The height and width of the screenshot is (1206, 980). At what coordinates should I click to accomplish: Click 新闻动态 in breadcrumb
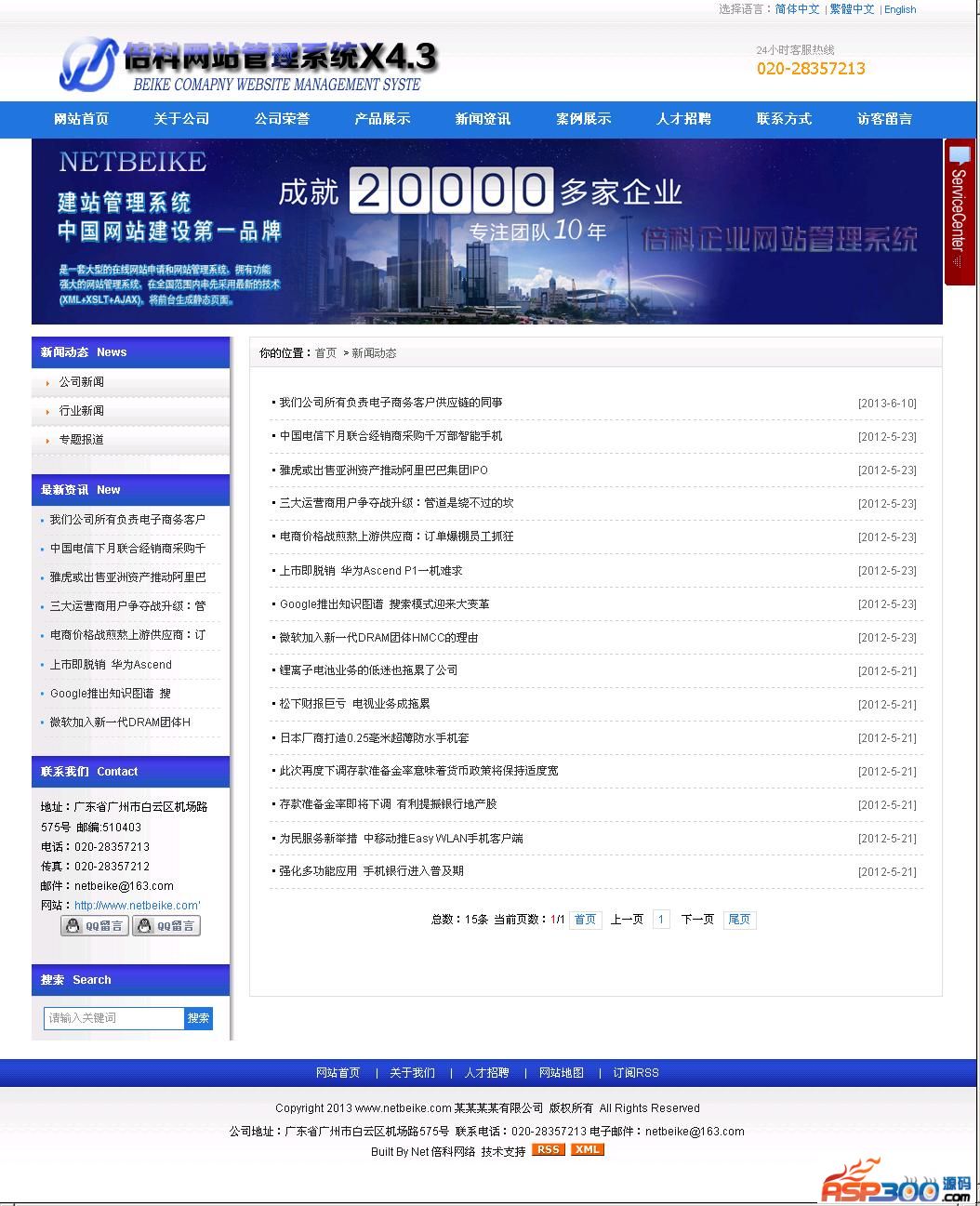(x=374, y=353)
